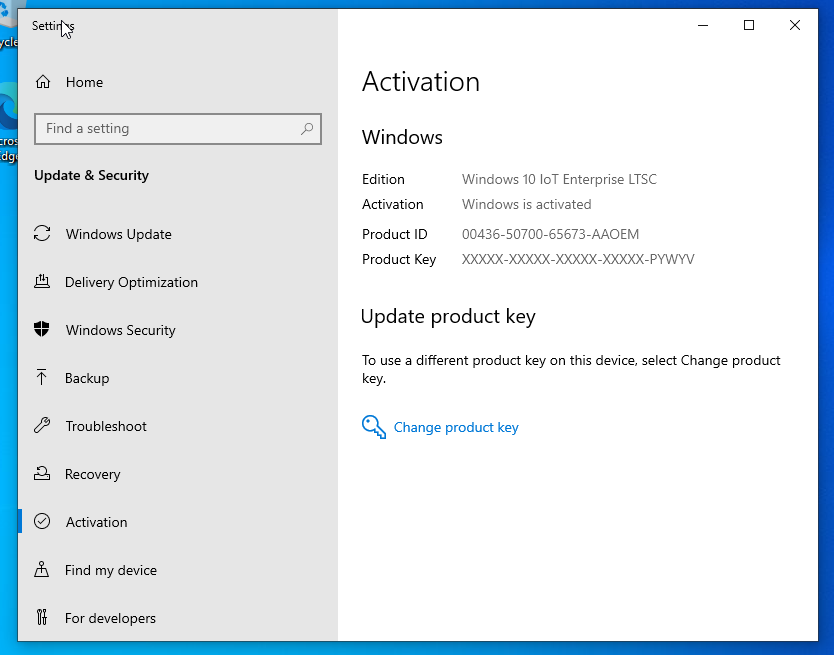
Task: Select the Delivery Optimization icon
Action: [x=42, y=282]
